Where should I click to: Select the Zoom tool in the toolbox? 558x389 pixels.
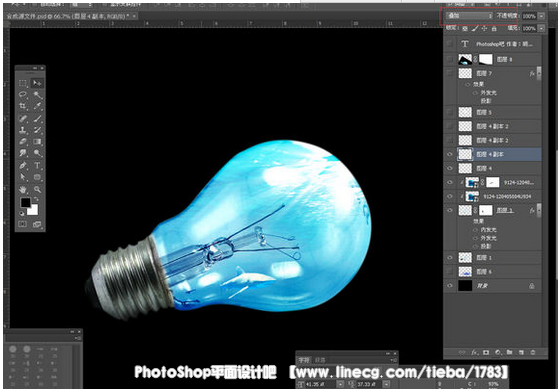37,189
